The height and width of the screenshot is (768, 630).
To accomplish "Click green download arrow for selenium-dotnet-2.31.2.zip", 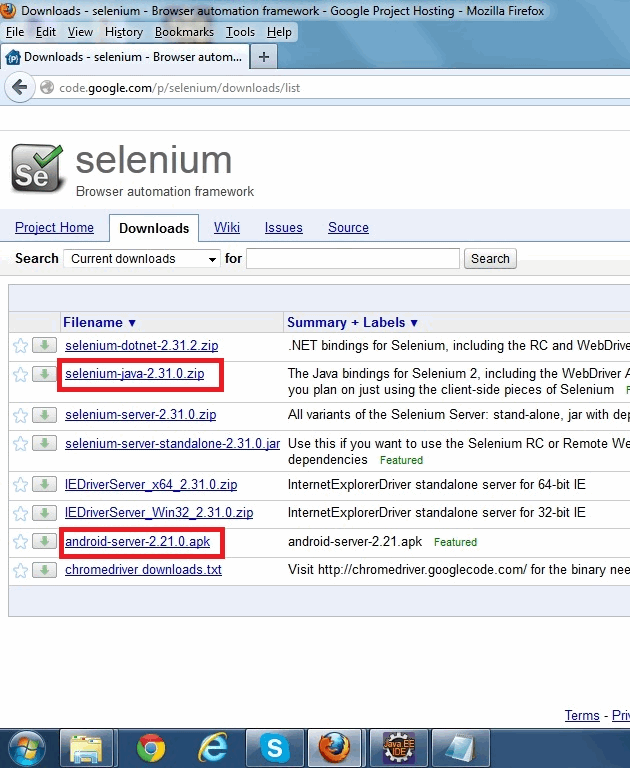I will pos(45,345).
